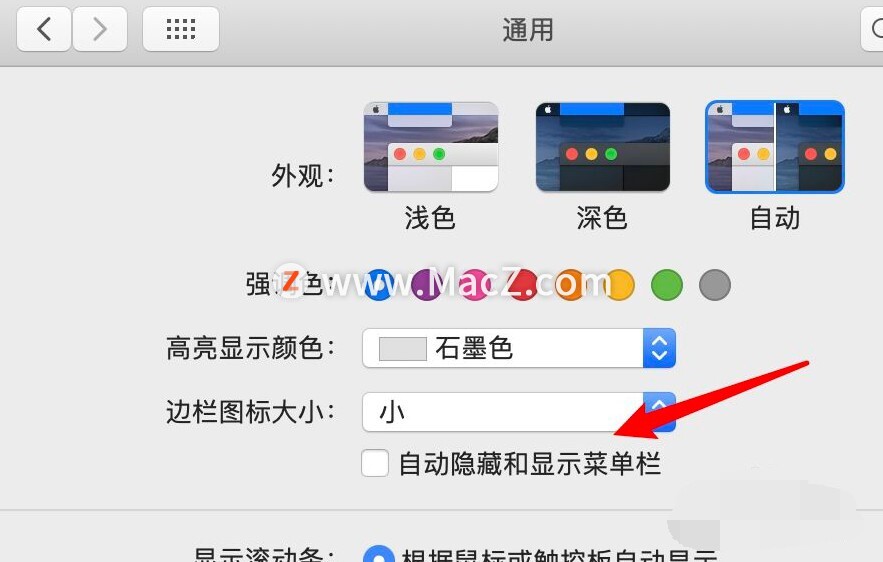The image size is (883, 562).
Task: Select the 深色 dark appearance thumbnail
Action: pos(603,146)
